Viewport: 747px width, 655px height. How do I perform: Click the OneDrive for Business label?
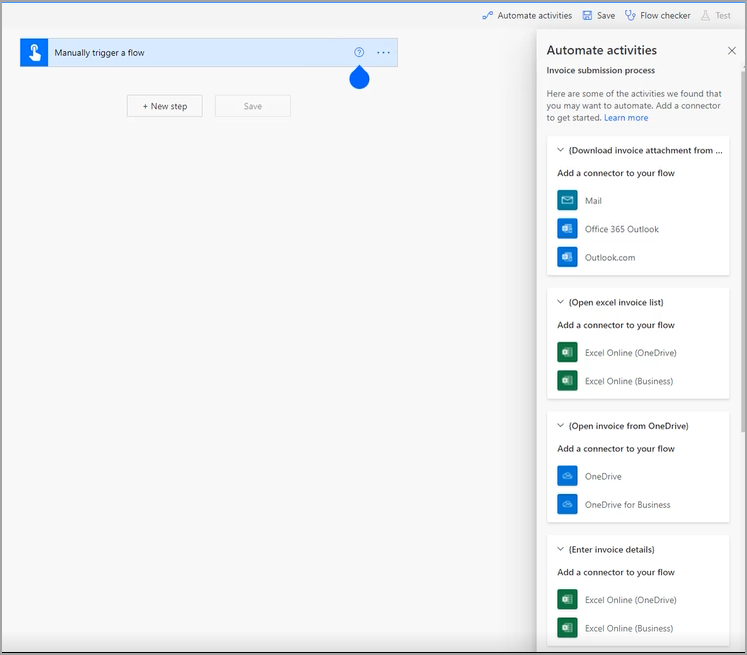coord(627,504)
